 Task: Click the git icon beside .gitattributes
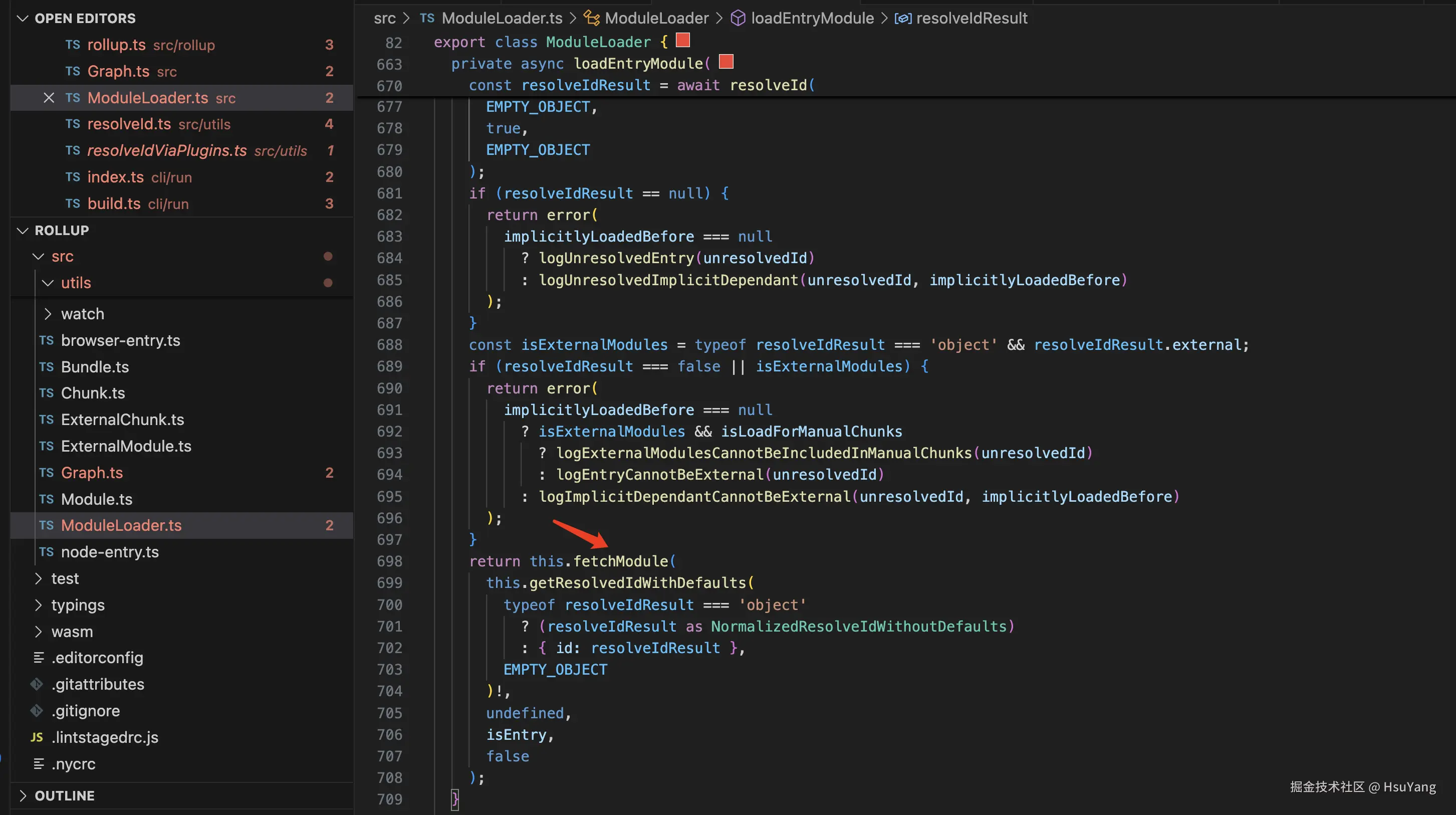(x=37, y=684)
